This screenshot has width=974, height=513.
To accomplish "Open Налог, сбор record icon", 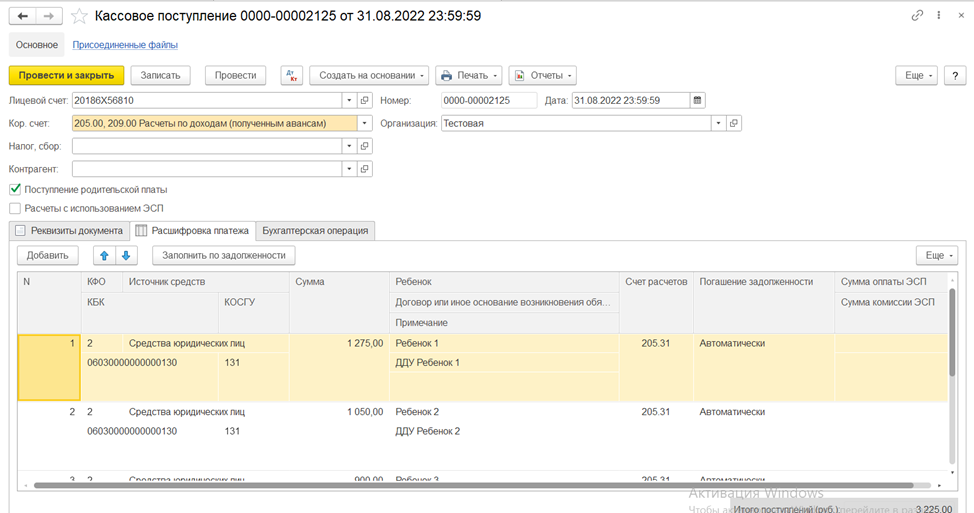I will (365, 146).
